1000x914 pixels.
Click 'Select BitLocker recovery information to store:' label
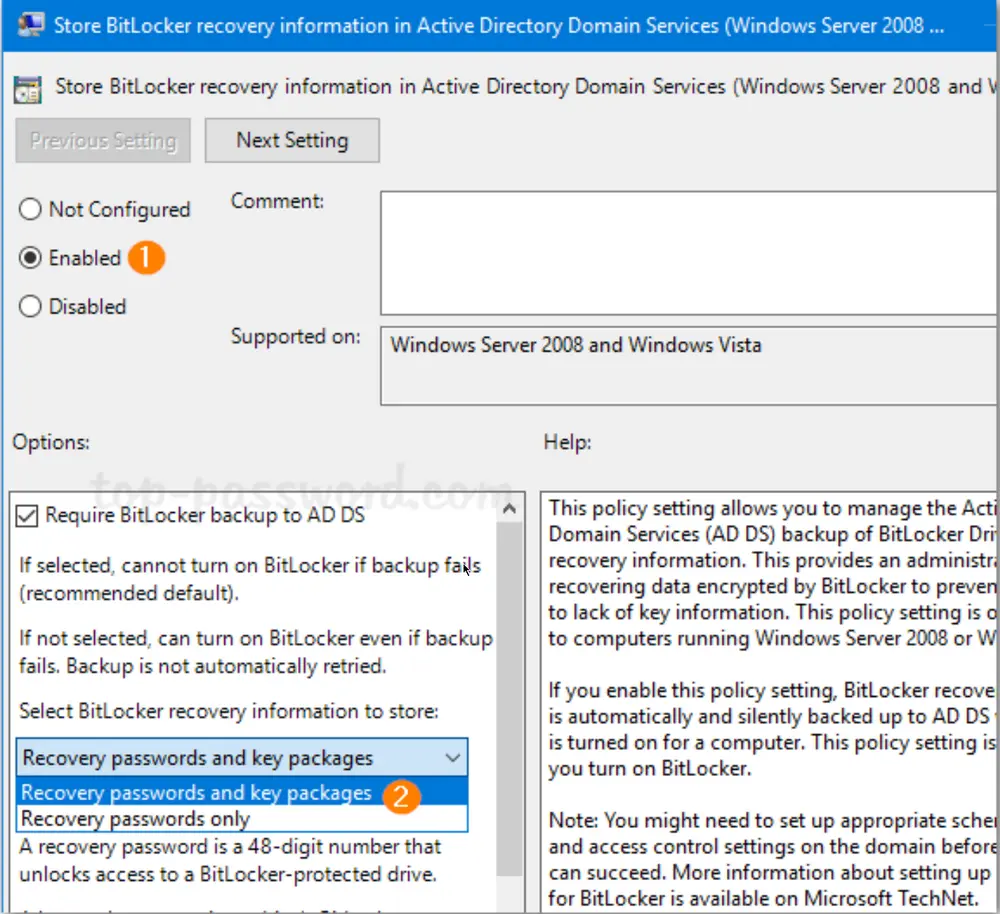pos(229,711)
